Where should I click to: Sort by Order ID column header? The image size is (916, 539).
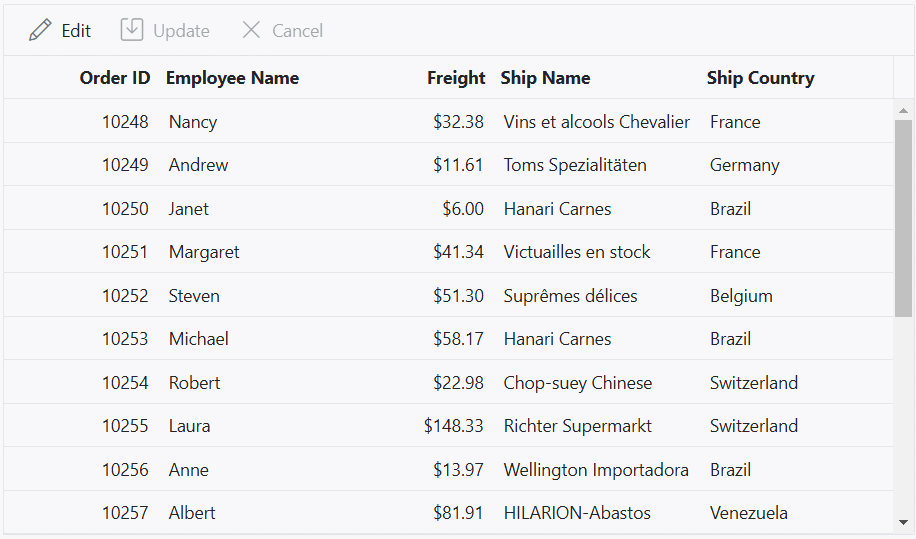click(114, 78)
